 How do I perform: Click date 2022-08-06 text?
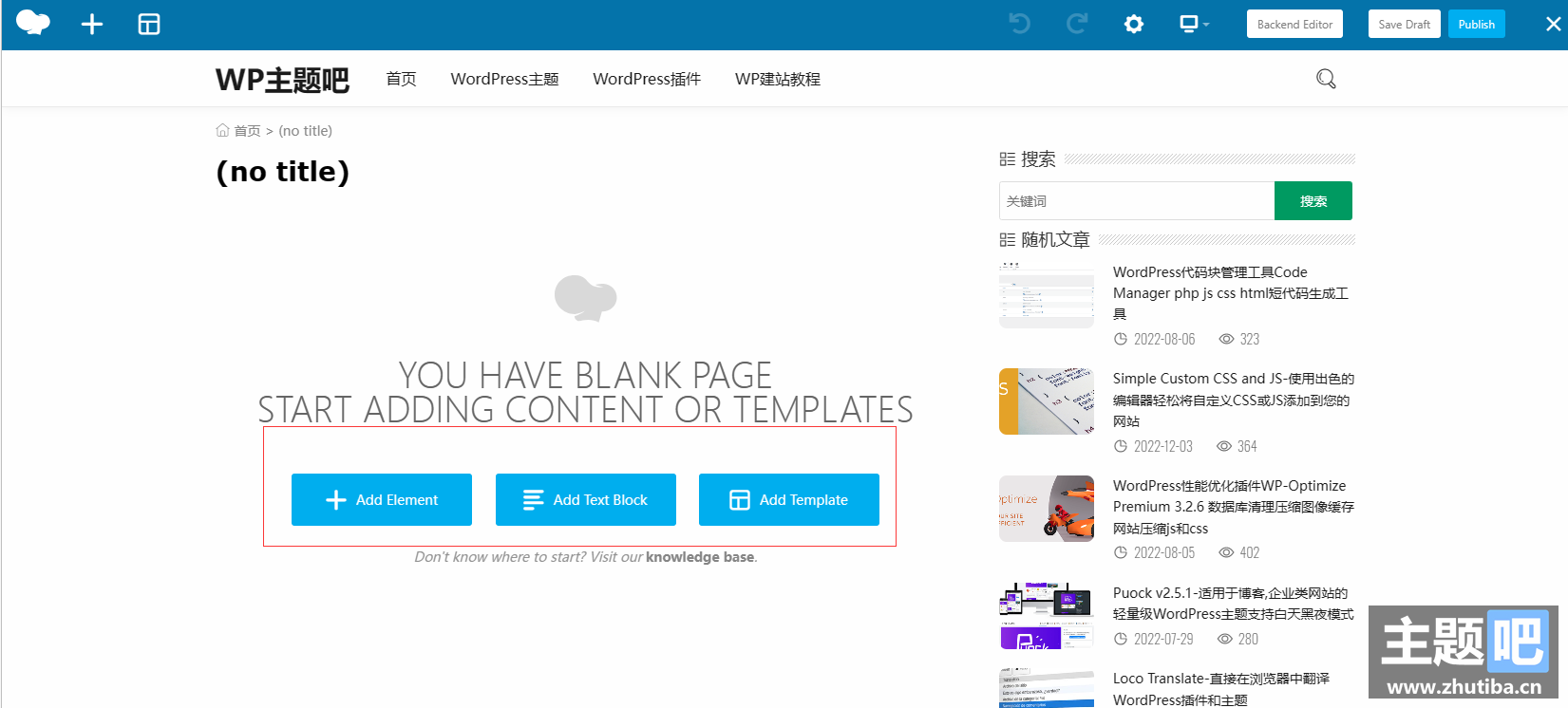[x=1164, y=339]
